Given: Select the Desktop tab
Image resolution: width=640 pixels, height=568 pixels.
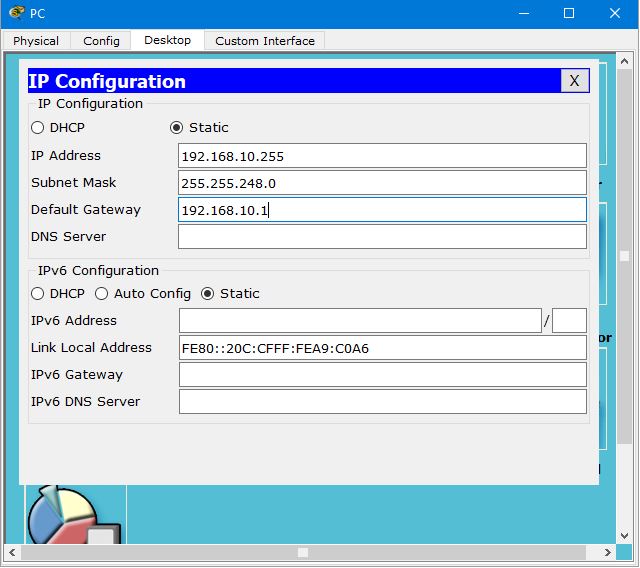Looking at the screenshot, I should (167, 41).
